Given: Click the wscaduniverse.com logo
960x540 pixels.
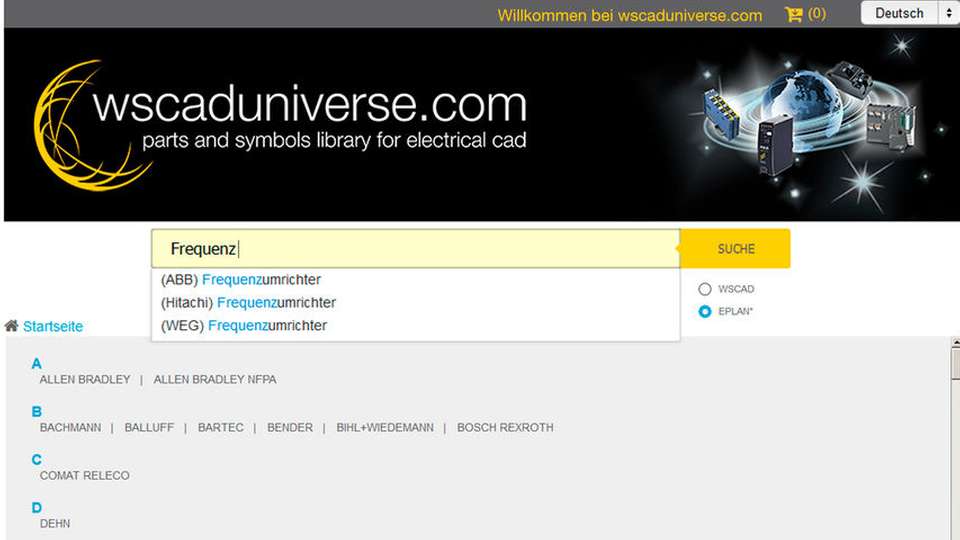Looking at the screenshot, I should pyautogui.click(x=280, y=124).
